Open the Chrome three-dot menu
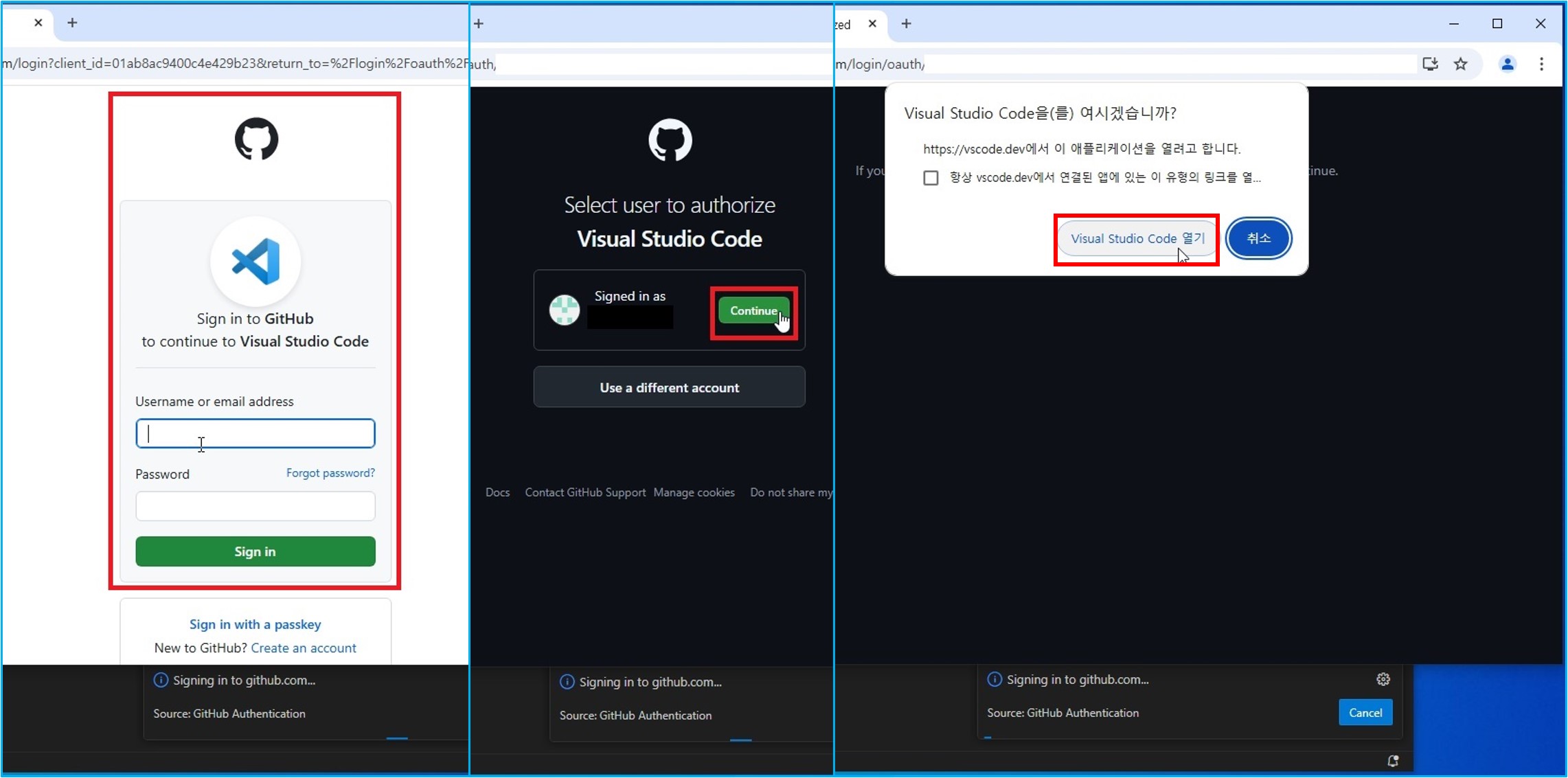1568x778 pixels. [1542, 64]
